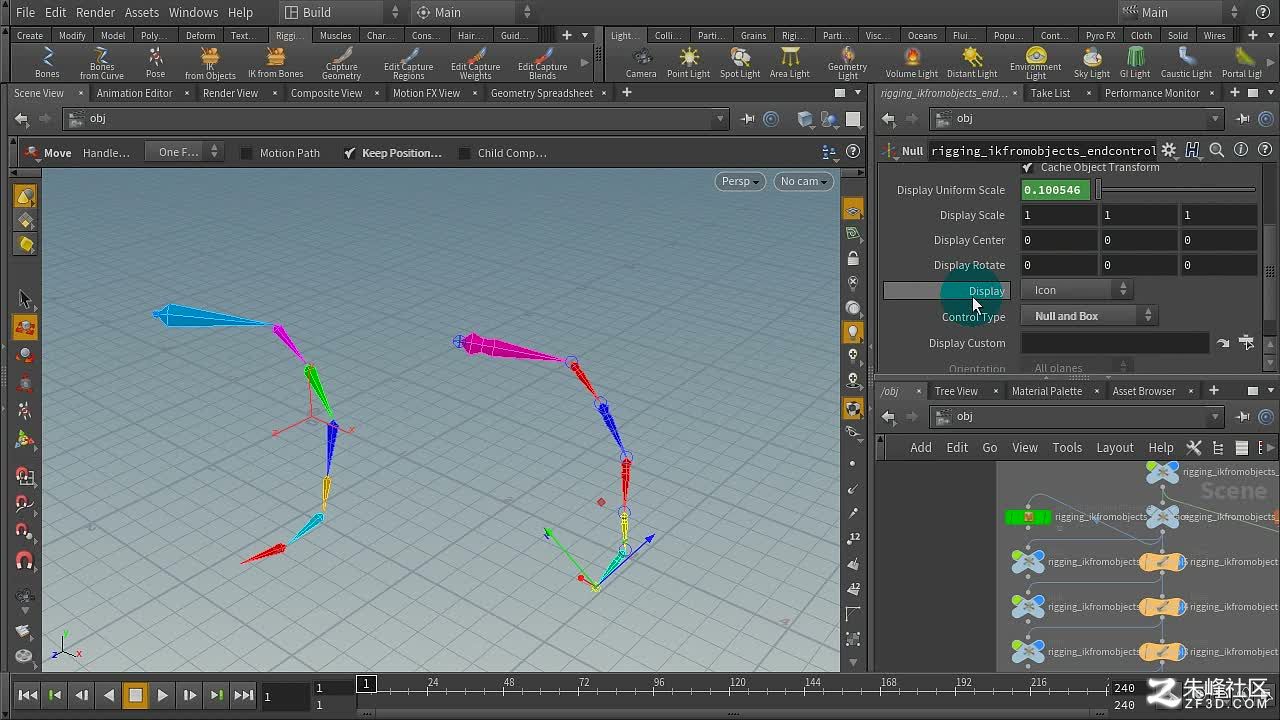Viewport: 1280px width, 720px height.
Task: Open Control Type Null and Box dropdown
Action: [1088, 316]
